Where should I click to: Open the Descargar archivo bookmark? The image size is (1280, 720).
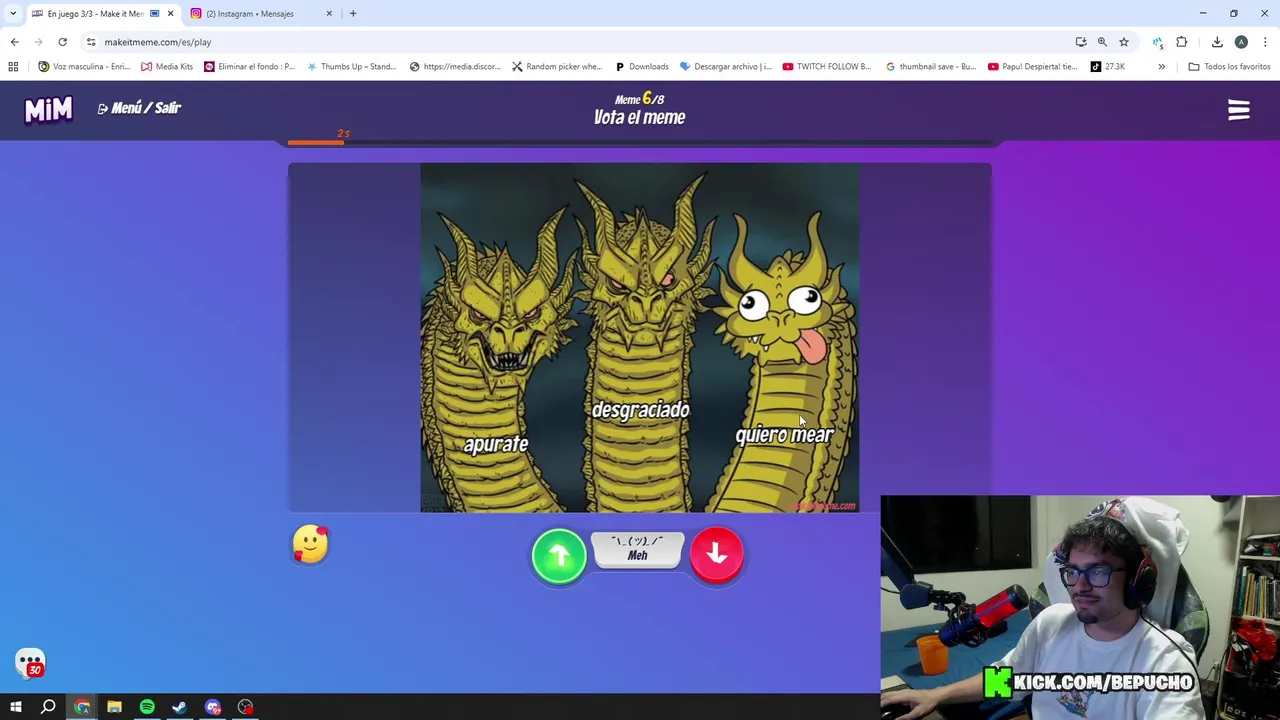(725, 67)
